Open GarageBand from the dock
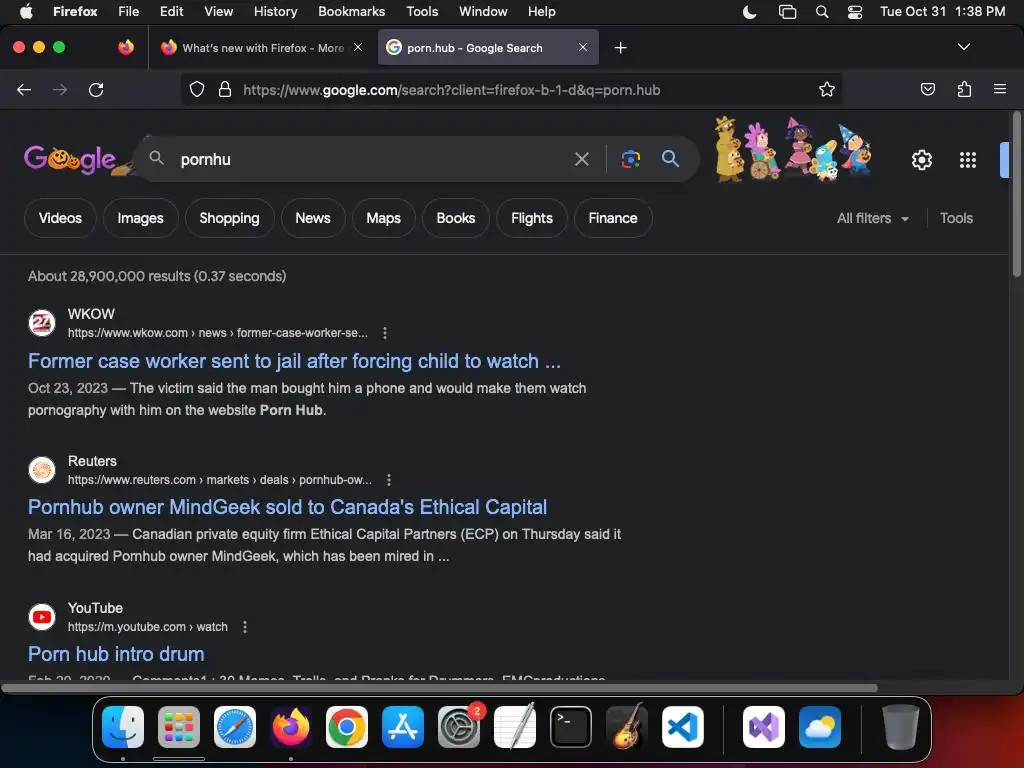1024x768 pixels. click(x=627, y=727)
